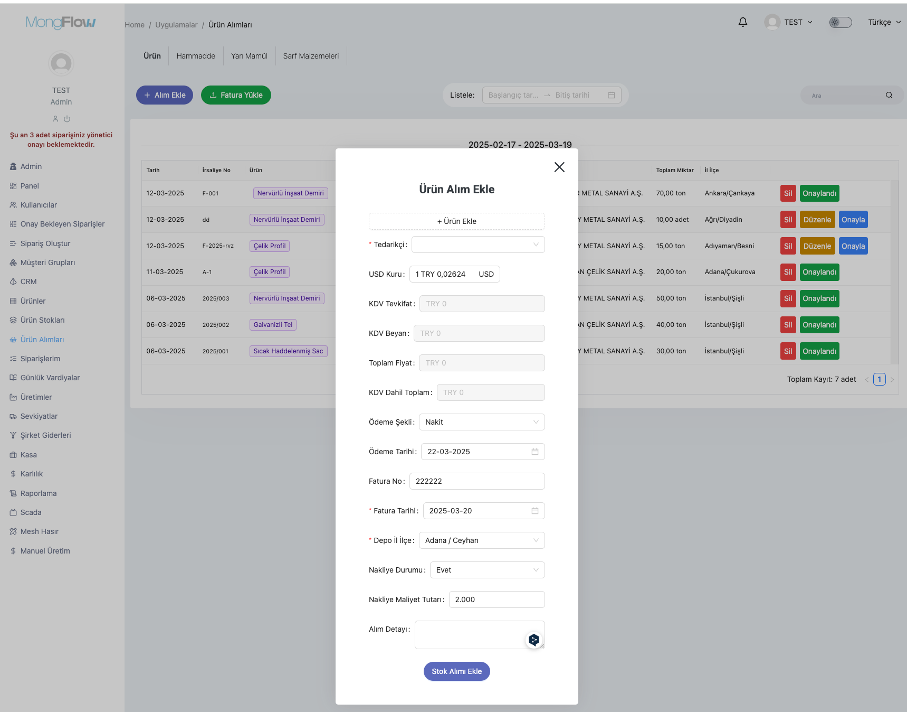Image resolution: width=908 pixels, height=712 pixels.
Task: Click the Başlangıç tarihi date input
Action: click(x=513, y=95)
